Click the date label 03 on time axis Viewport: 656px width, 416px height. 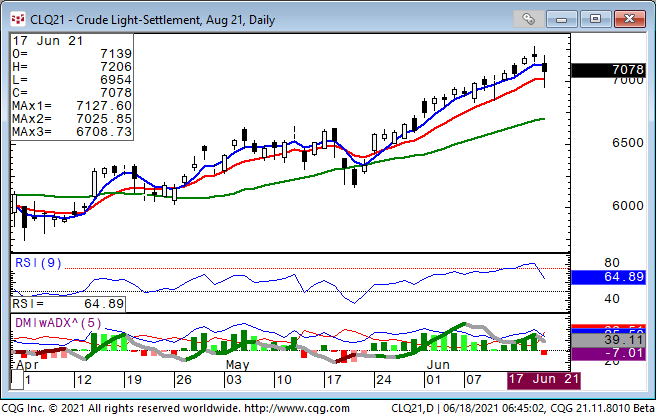(x=234, y=380)
